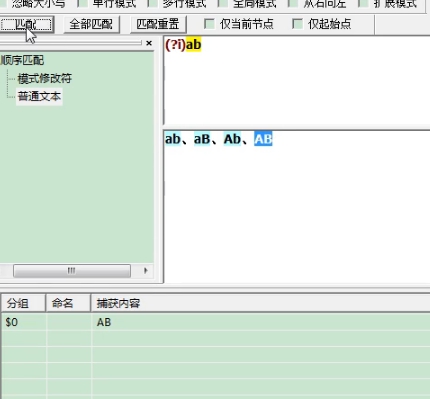Select the $0 group row cell
430x399 pixels.
tap(24, 322)
